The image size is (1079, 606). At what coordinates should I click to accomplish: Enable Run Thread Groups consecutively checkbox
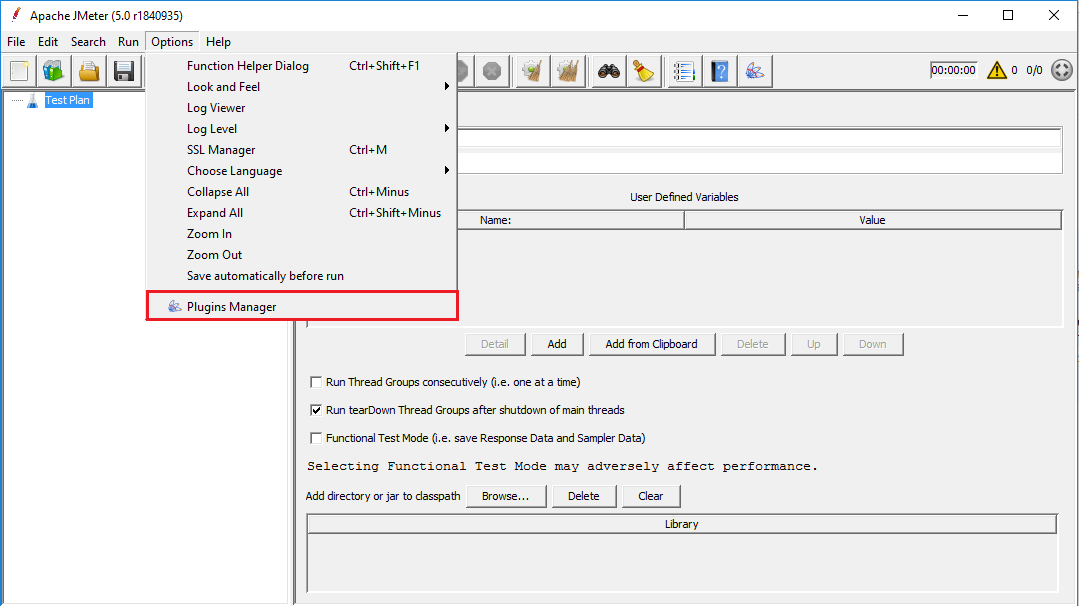coord(316,382)
